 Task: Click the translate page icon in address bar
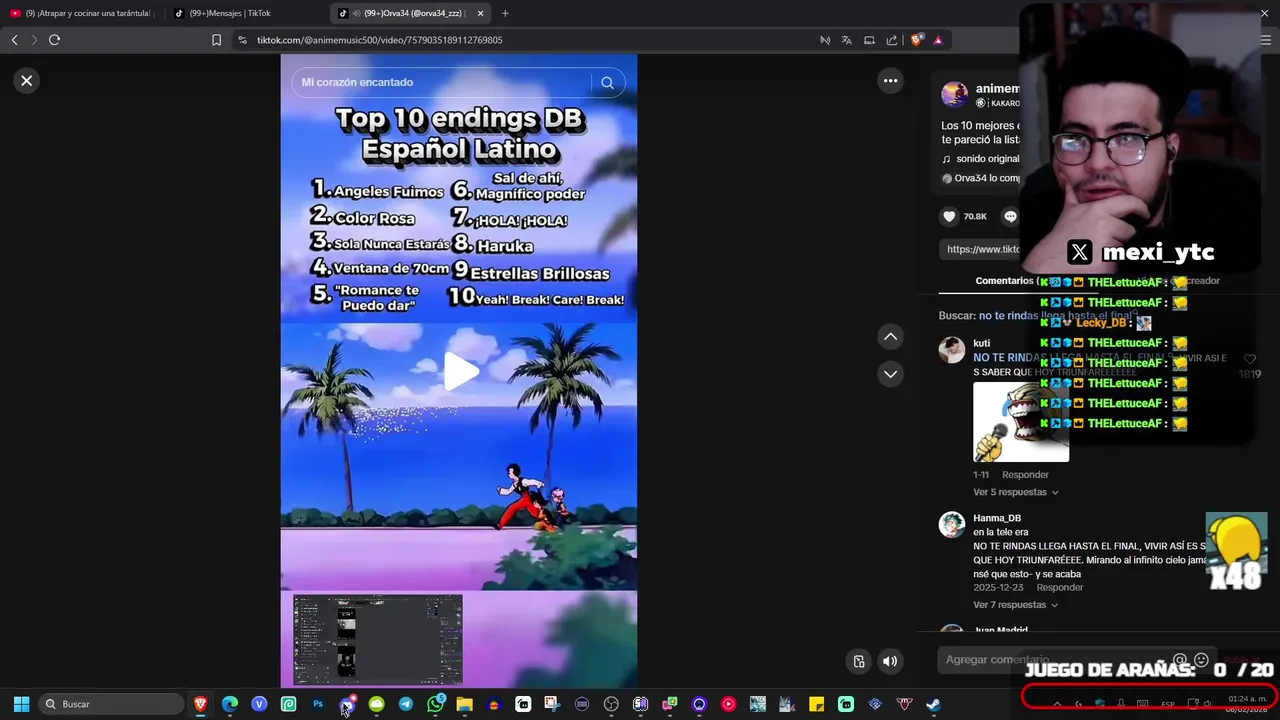(847, 40)
